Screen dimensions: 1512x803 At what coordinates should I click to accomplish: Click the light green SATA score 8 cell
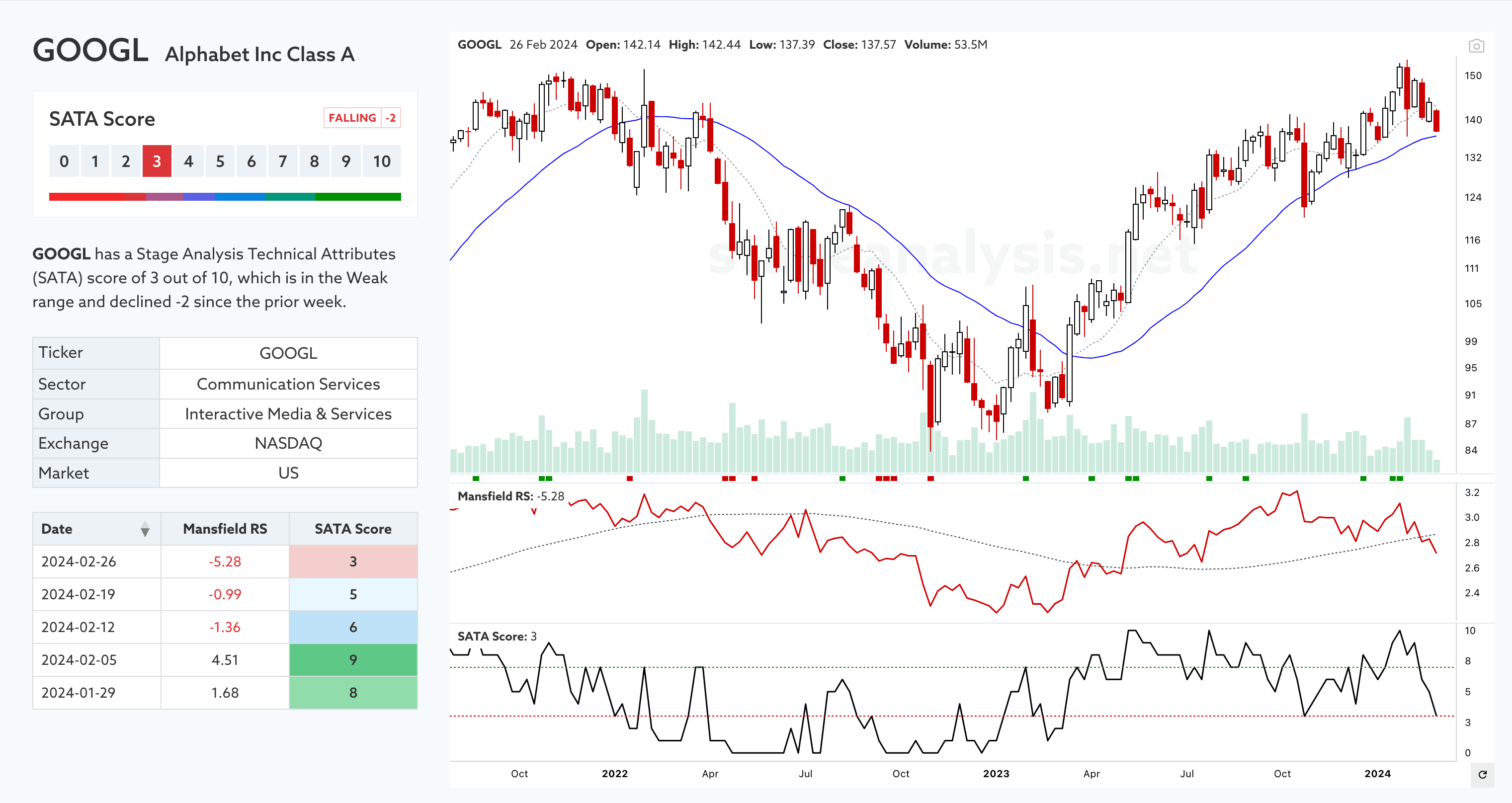coord(353,693)
